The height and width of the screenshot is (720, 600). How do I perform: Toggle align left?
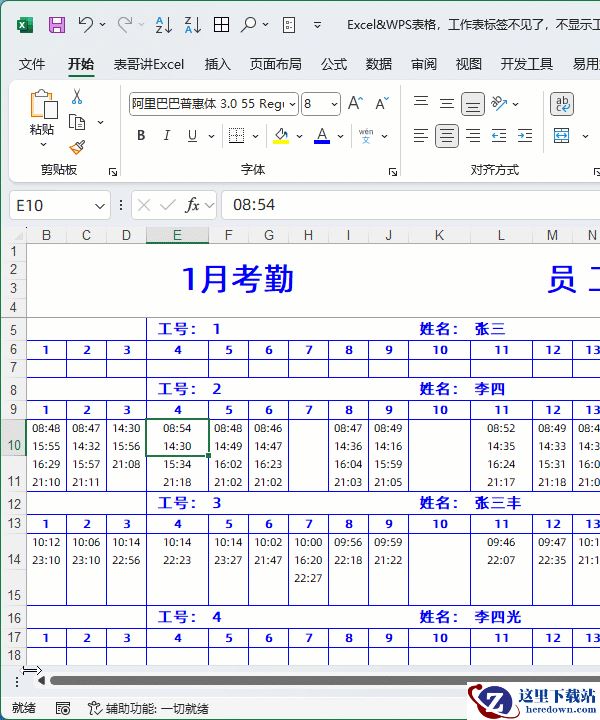[421, 135]
